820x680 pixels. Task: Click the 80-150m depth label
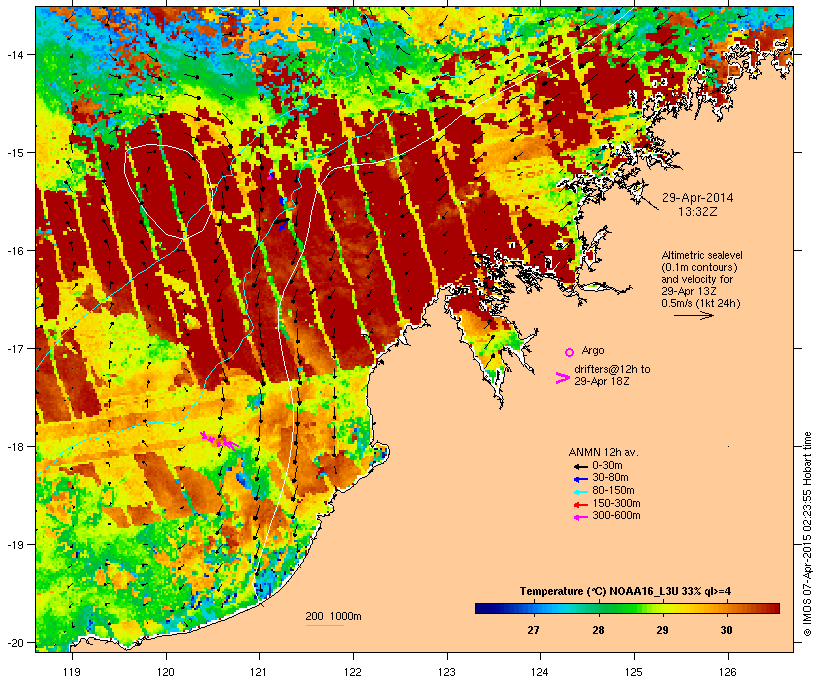[x=613, y=491]
